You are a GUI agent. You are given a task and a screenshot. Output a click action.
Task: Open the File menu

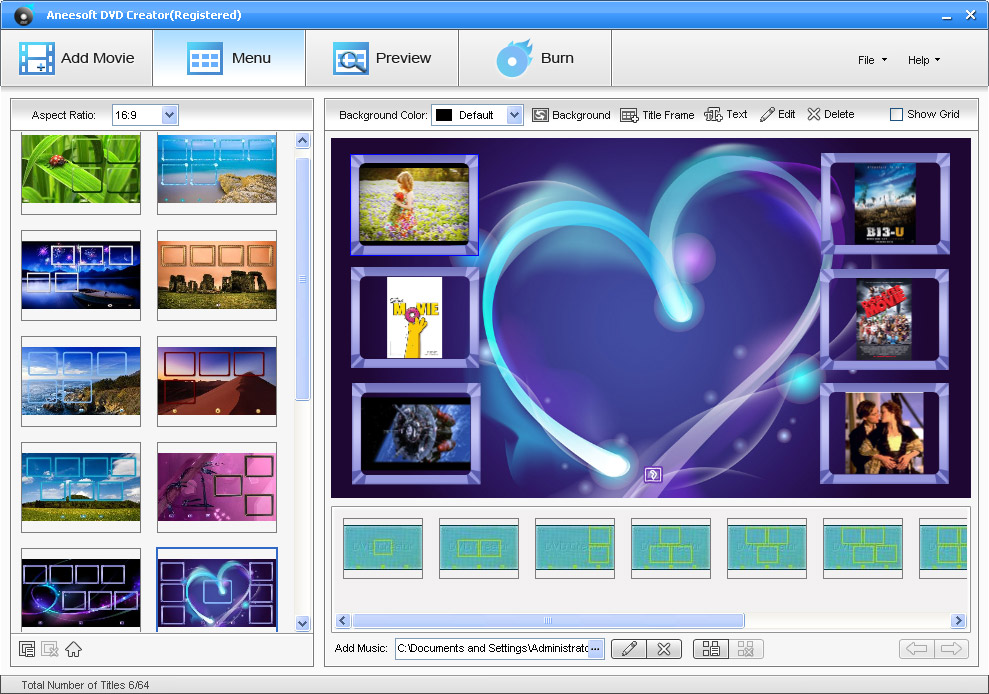click(872, 60)
